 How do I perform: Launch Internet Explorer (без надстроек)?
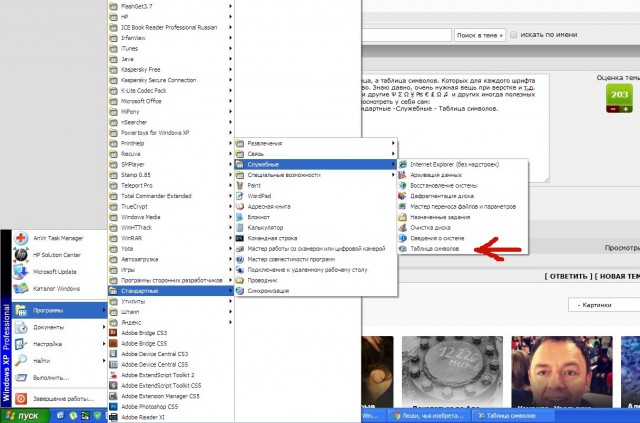click(x=454, y=165)
